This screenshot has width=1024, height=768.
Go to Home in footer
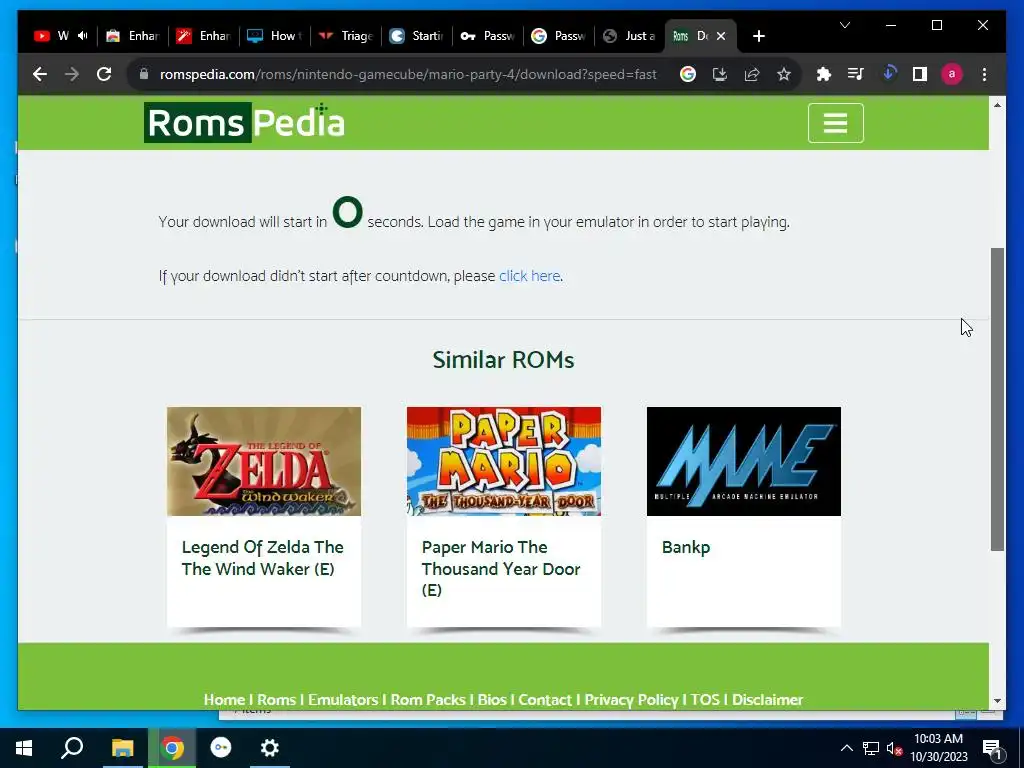[224, 700]
